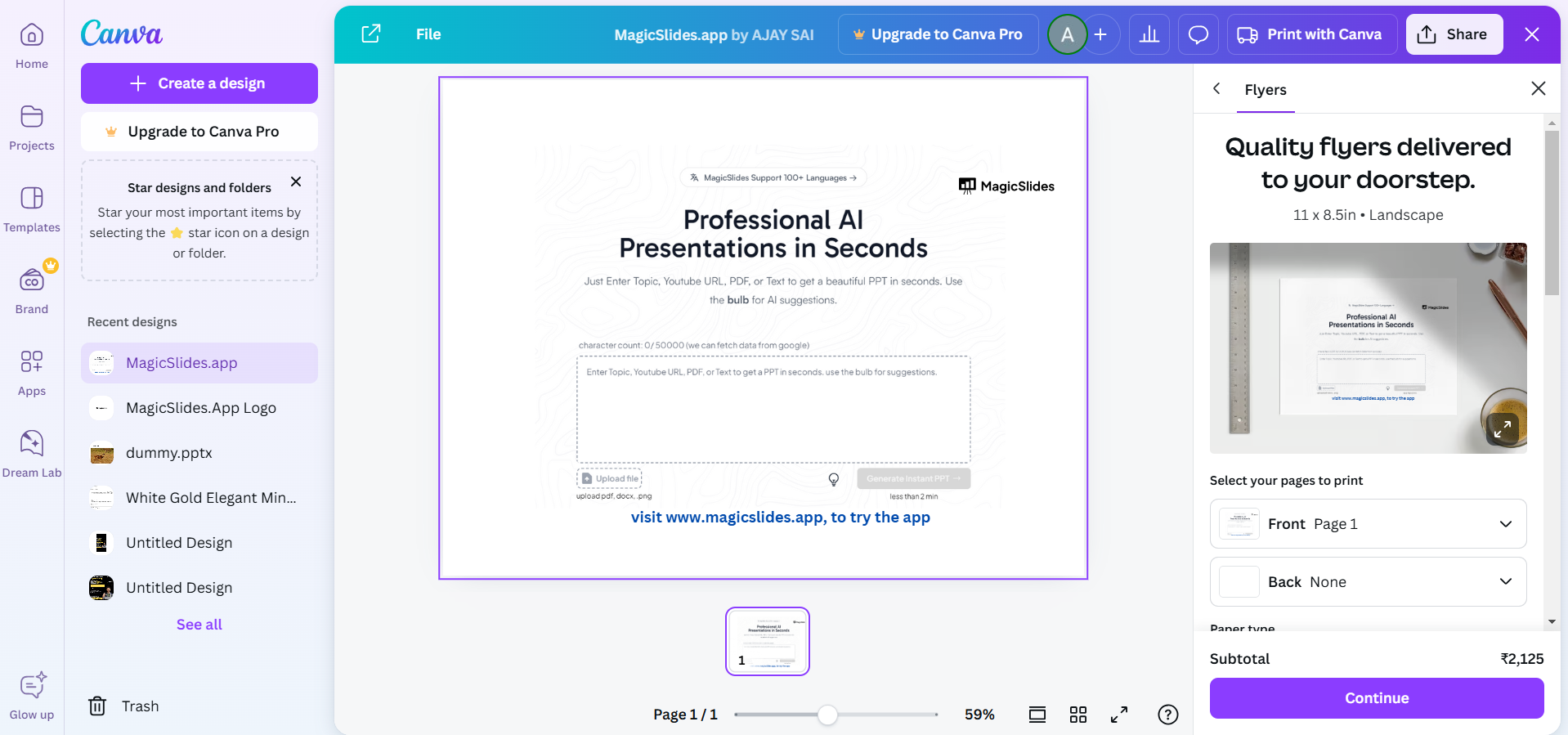Screen dimensions: 1568x735
Task: Open Projects from the sidebar
Action: [32, 128]
